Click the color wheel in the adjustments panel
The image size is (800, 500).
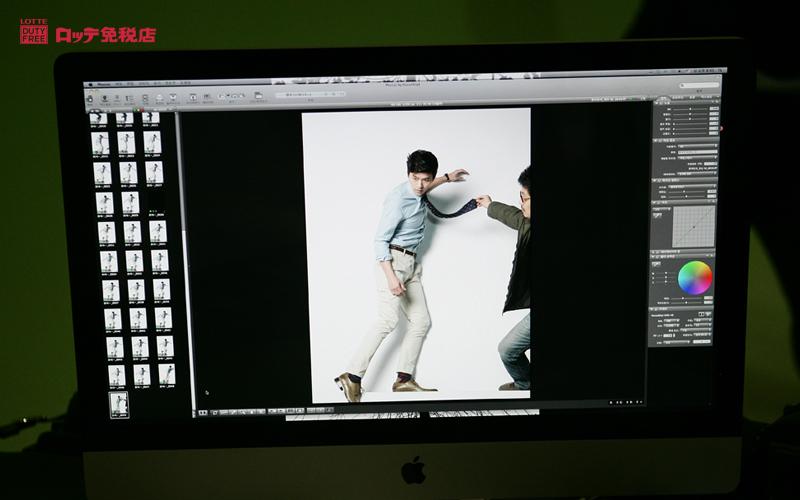click(694, 278)
